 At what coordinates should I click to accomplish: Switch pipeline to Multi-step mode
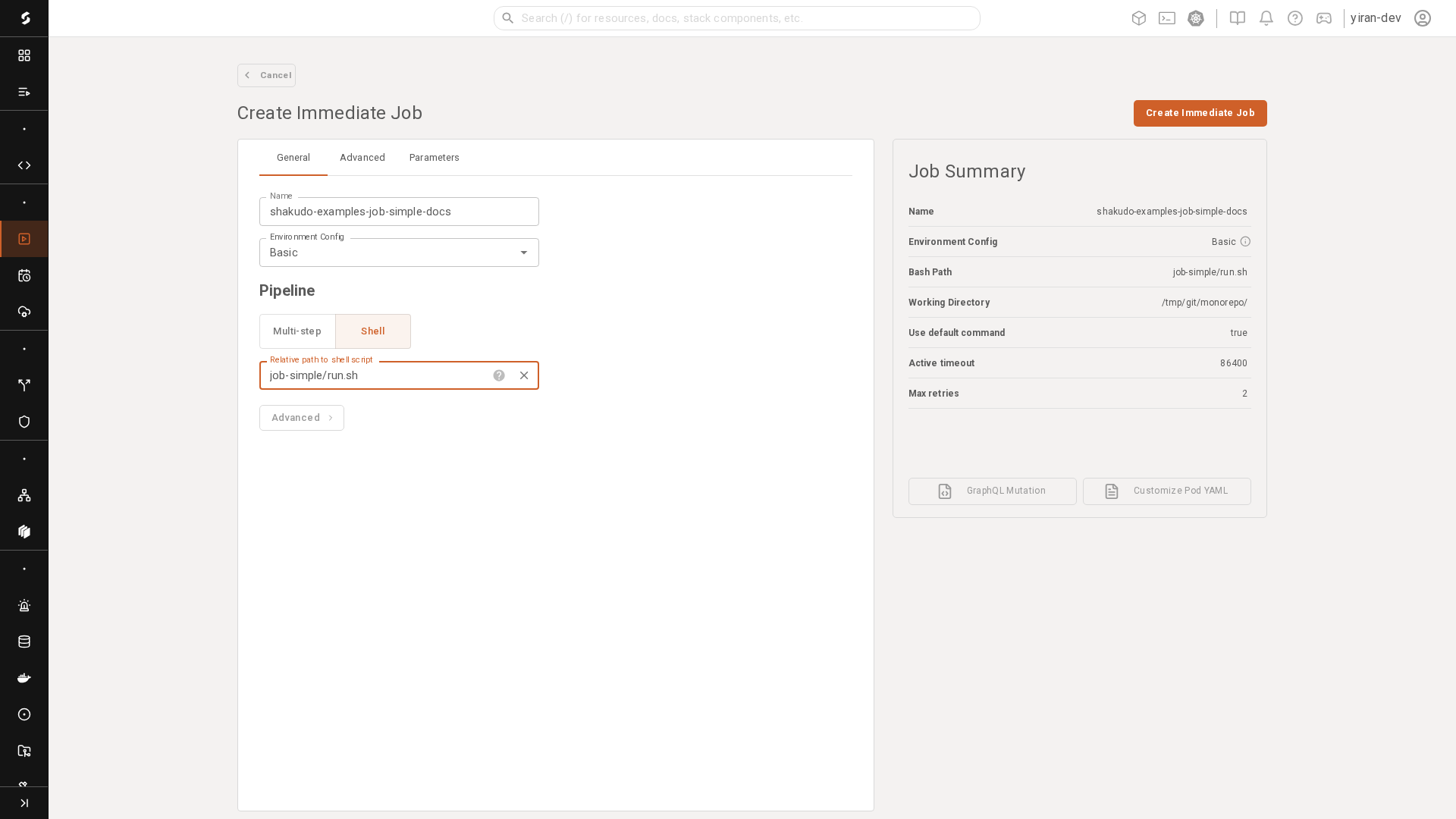(297, 331)
